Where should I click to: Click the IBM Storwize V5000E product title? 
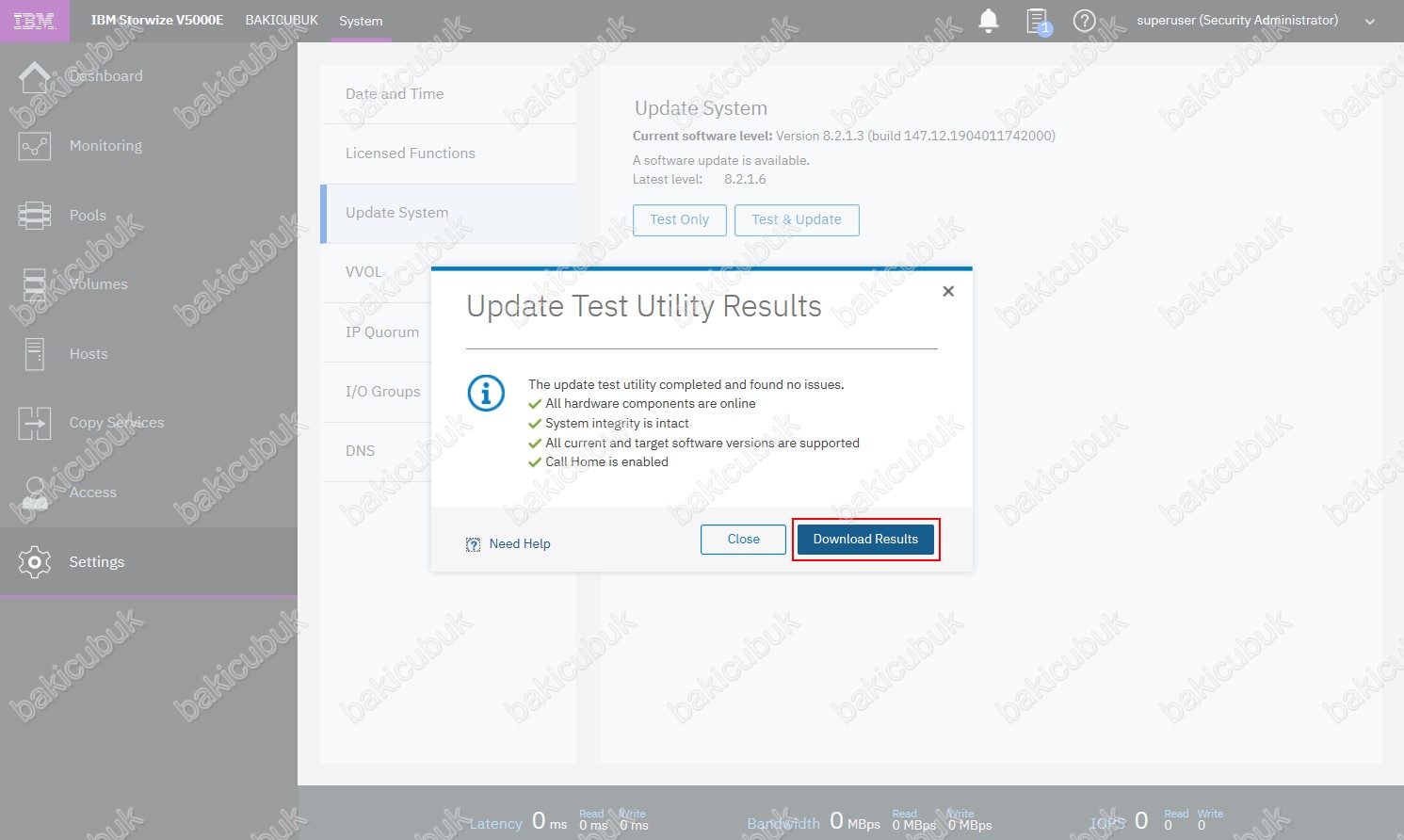(x=157, y=20)
